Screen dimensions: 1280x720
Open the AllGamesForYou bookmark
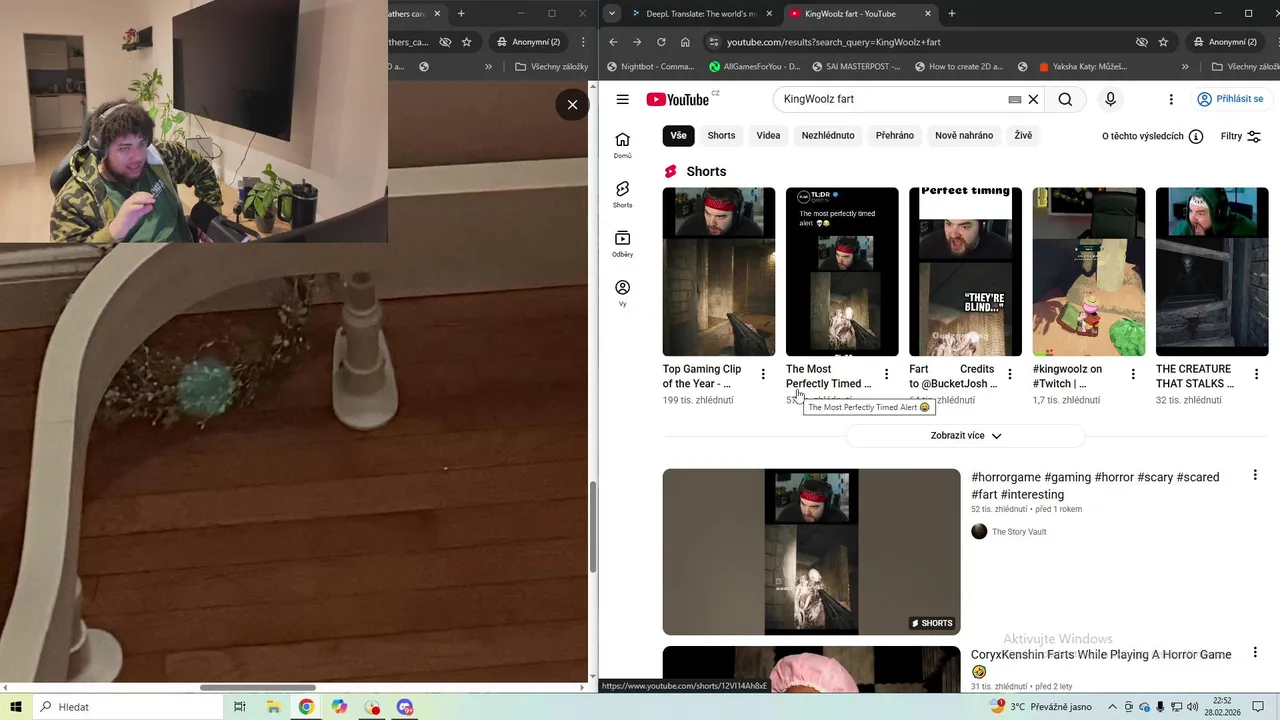[755, 67]
